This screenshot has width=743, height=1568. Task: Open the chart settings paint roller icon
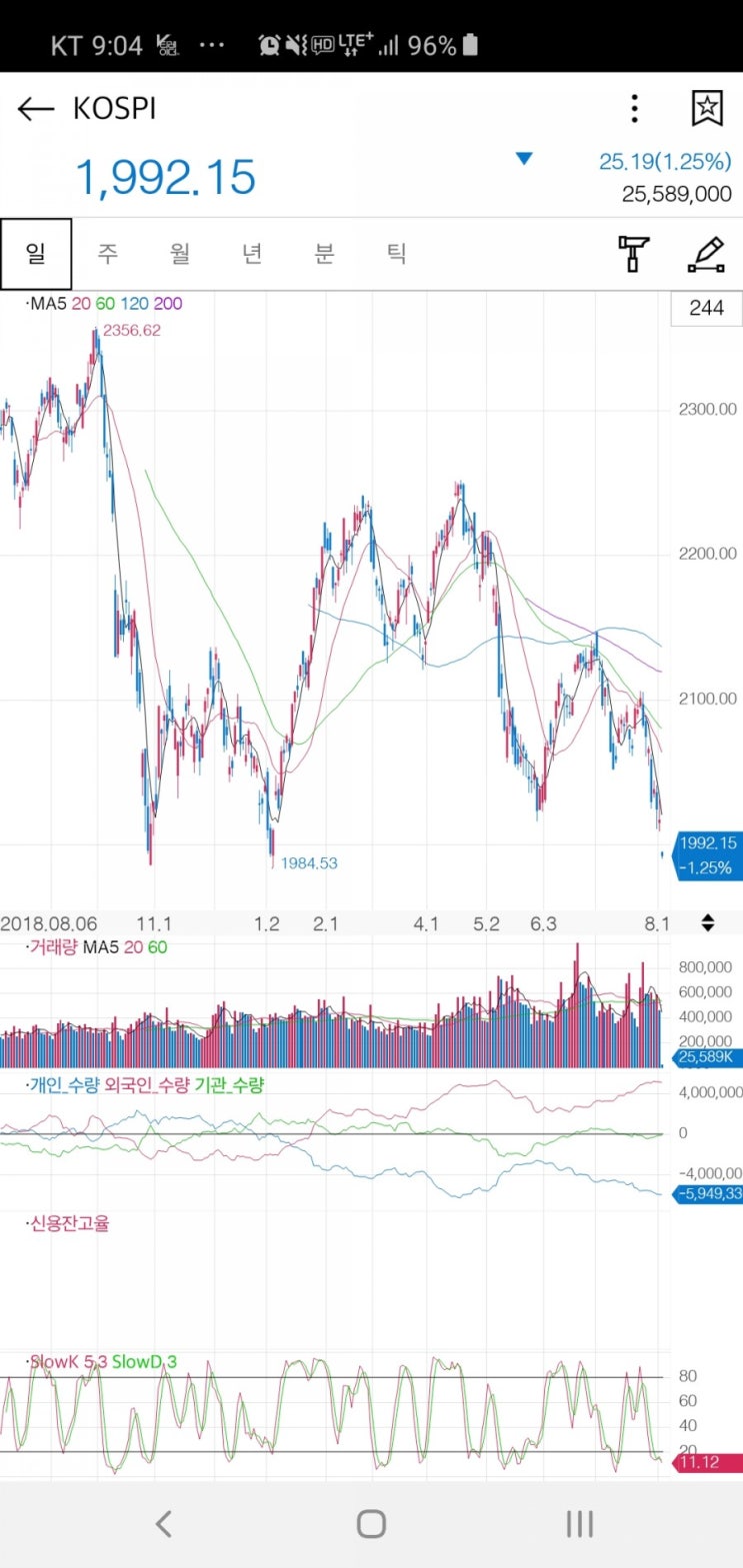[x=633, y=254]
